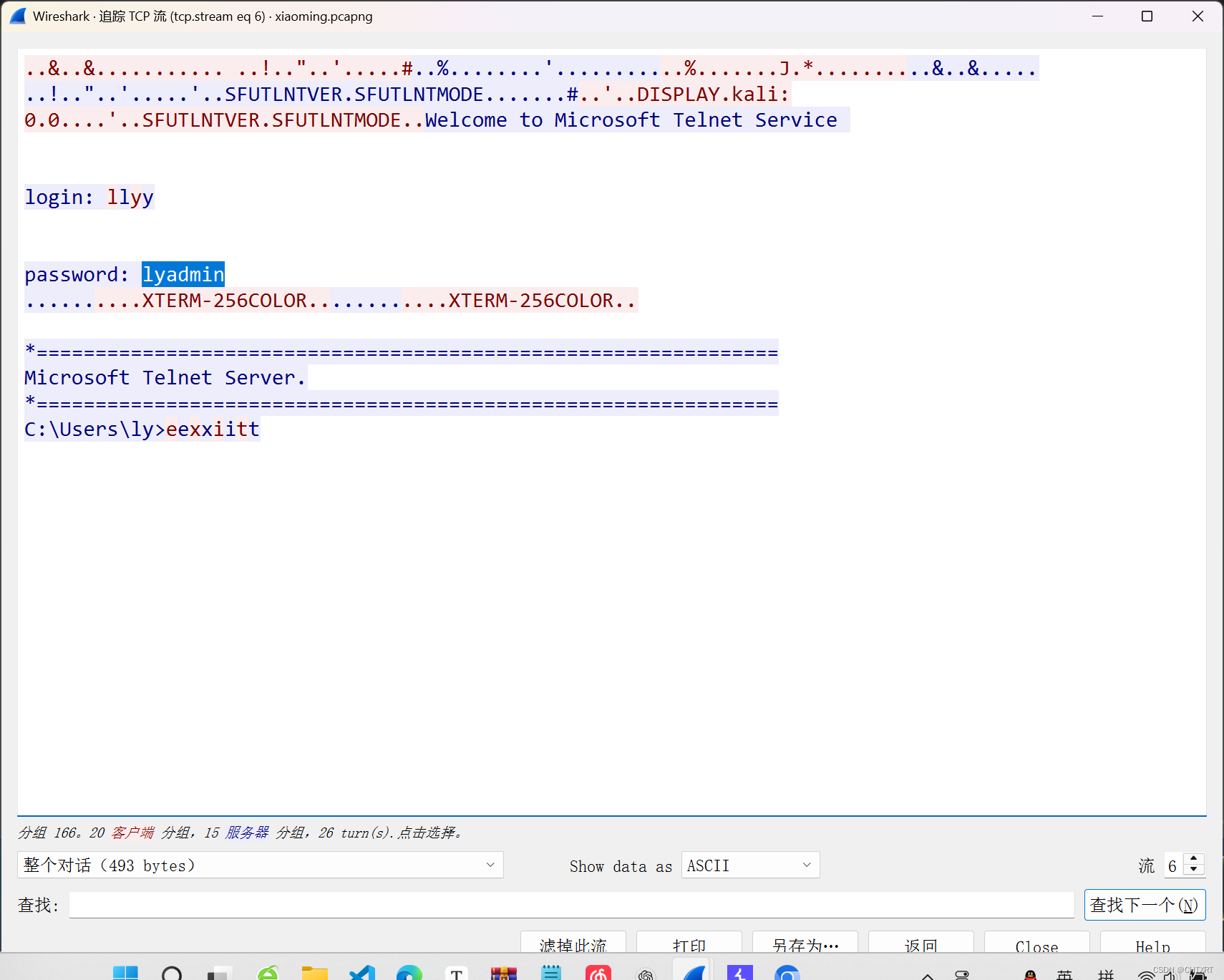Viewport: 1224px width, 980px height.
Task: Open the conversation selector "整个对话 (493 bytes)"
Action: (x=260, y=865)
